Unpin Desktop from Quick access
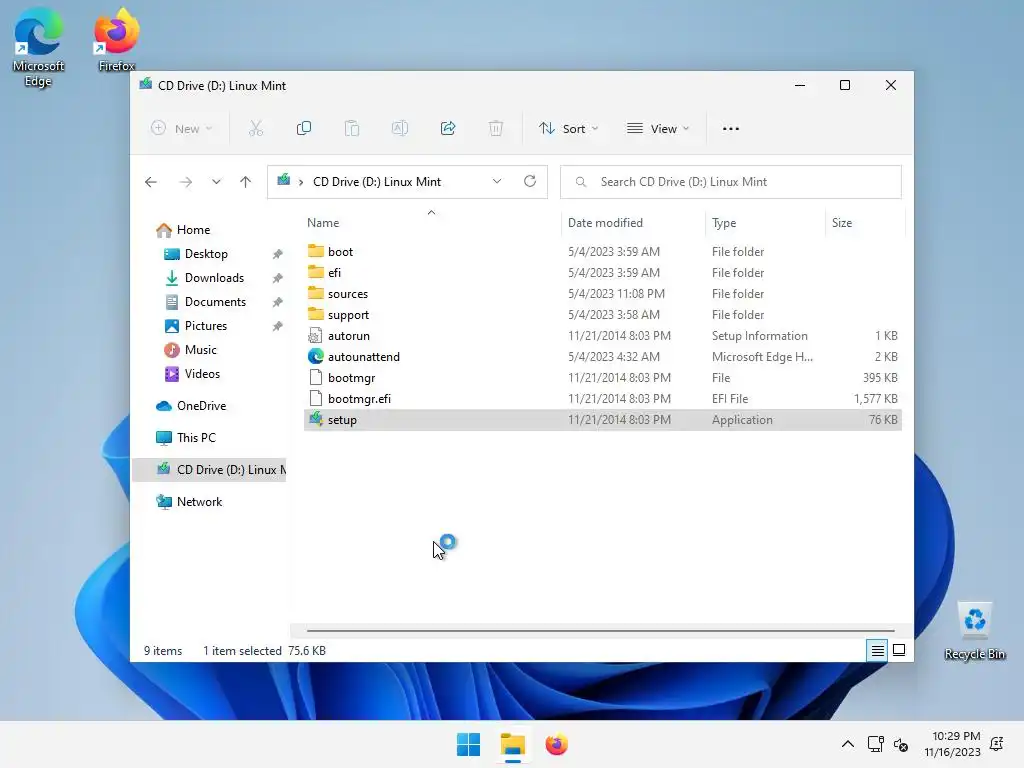The image size is (1024, 768). pos(278,254)
